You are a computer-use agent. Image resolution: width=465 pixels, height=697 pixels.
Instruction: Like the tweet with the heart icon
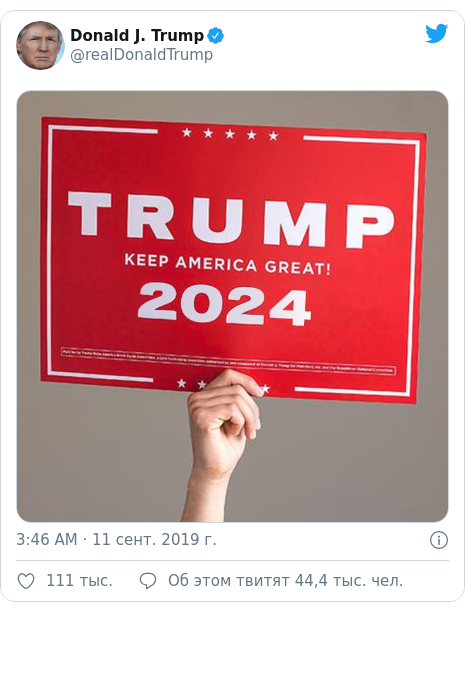(x=26, y=581)
